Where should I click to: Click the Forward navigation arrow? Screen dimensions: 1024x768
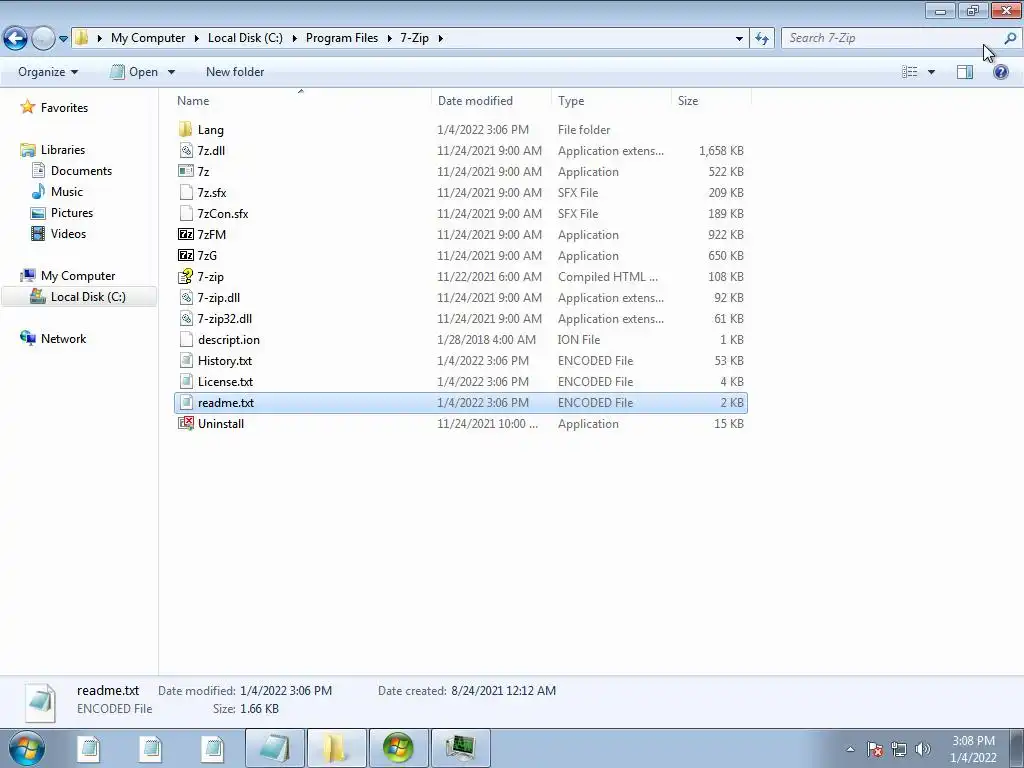coord(43,38)
